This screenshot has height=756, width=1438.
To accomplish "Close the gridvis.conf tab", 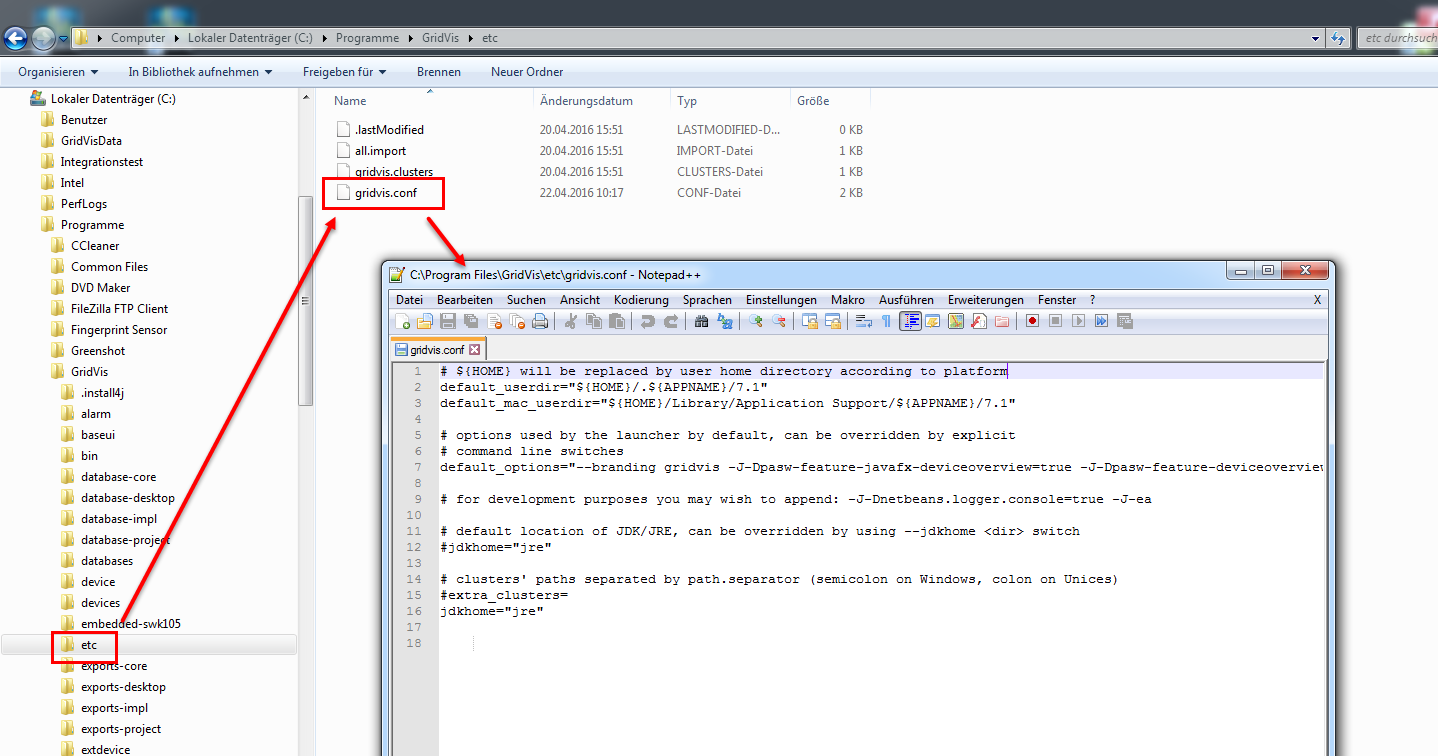I will pos(475,350).
